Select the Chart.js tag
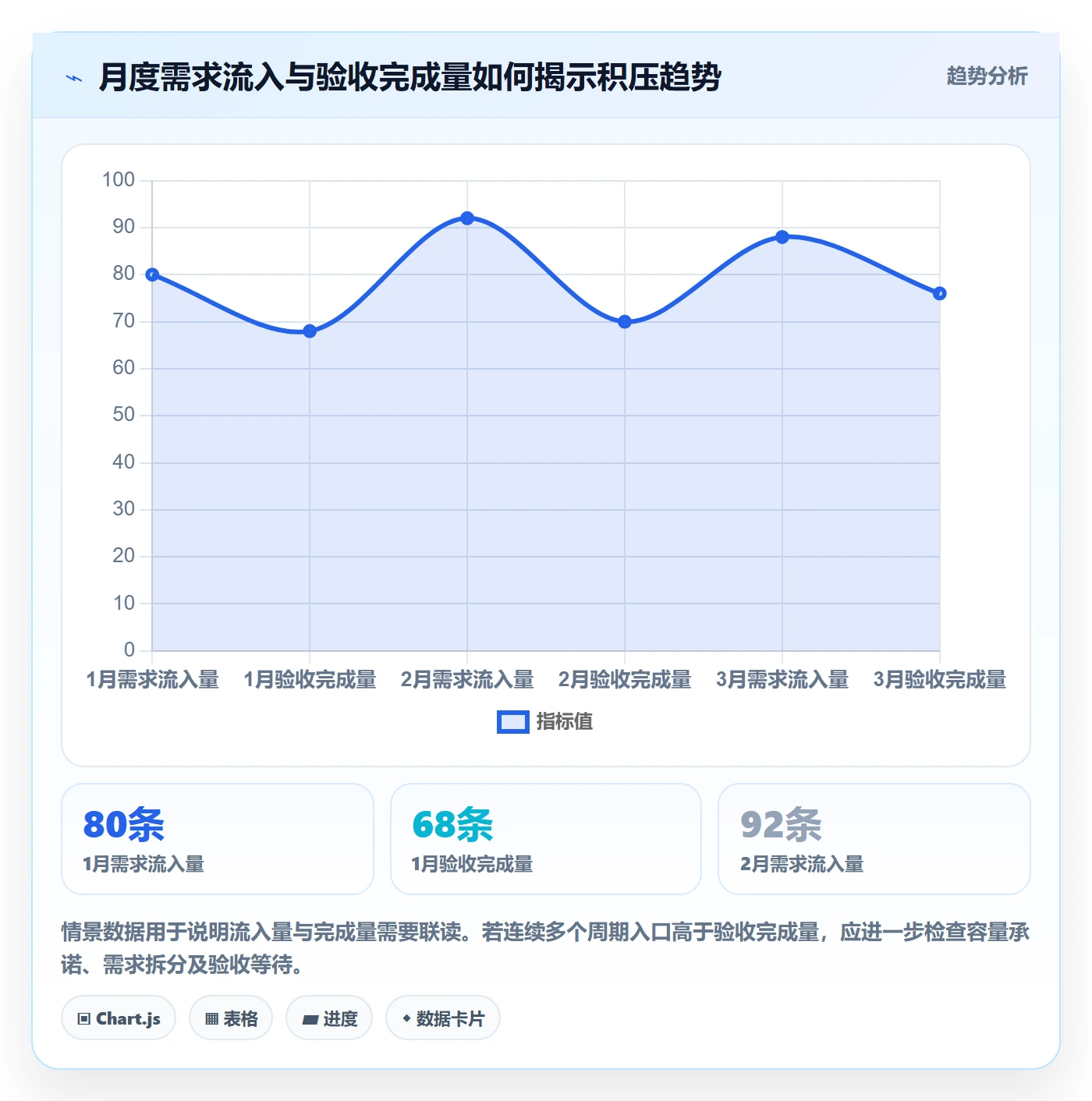Viewport: 1092px width, 1101px height. pyautogui.click(x=119, y=1018)
